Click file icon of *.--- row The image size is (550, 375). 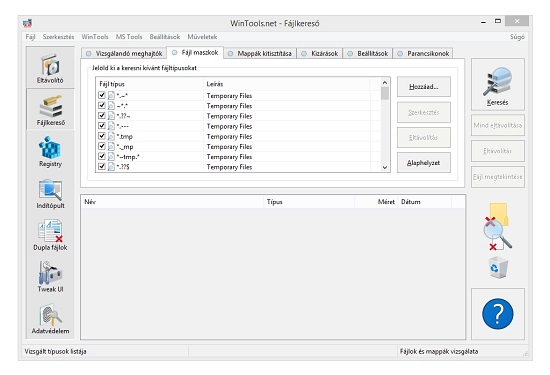tap(111, 126)
